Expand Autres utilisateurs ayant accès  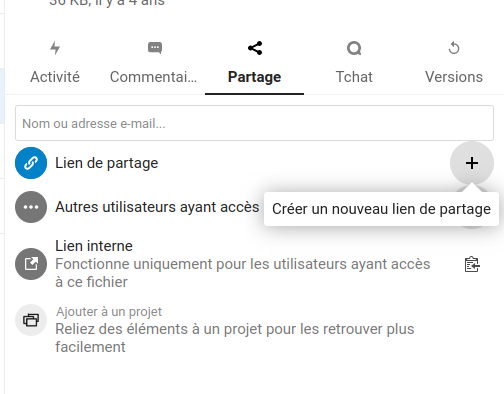point(157,207)
